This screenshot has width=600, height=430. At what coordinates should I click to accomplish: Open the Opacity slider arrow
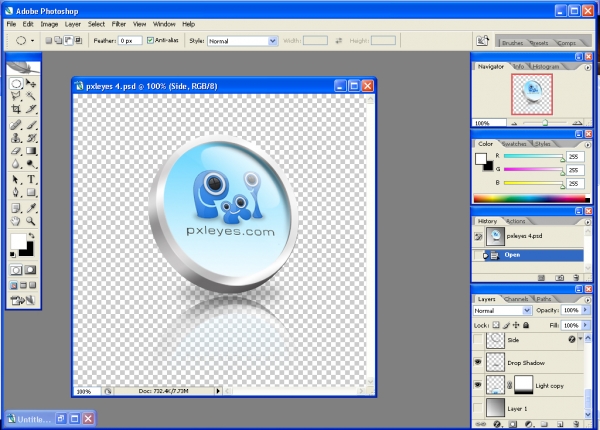click(585, 310)
